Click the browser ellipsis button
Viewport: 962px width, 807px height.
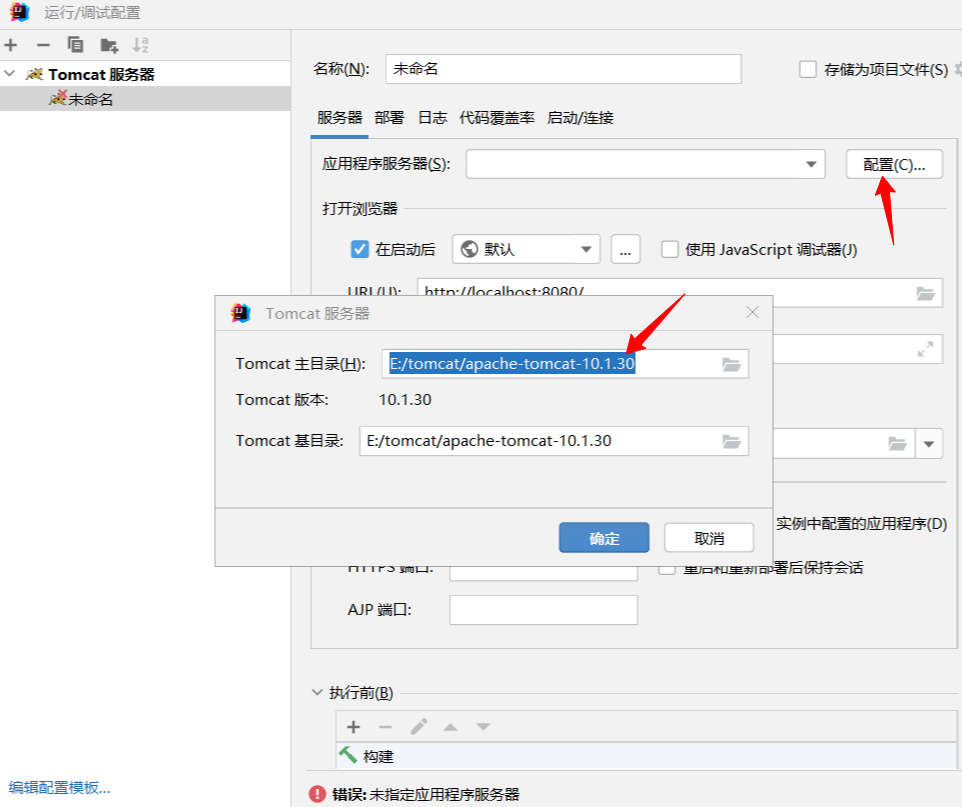625,249
